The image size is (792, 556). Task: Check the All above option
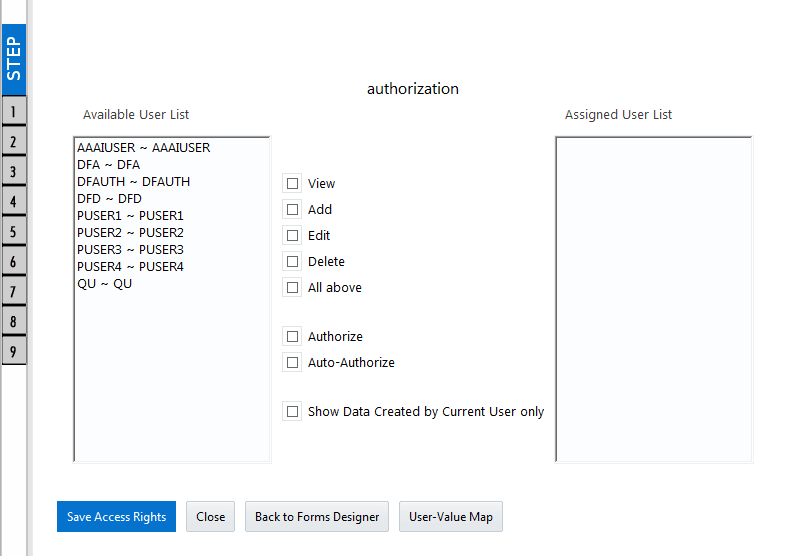(292, 288)
